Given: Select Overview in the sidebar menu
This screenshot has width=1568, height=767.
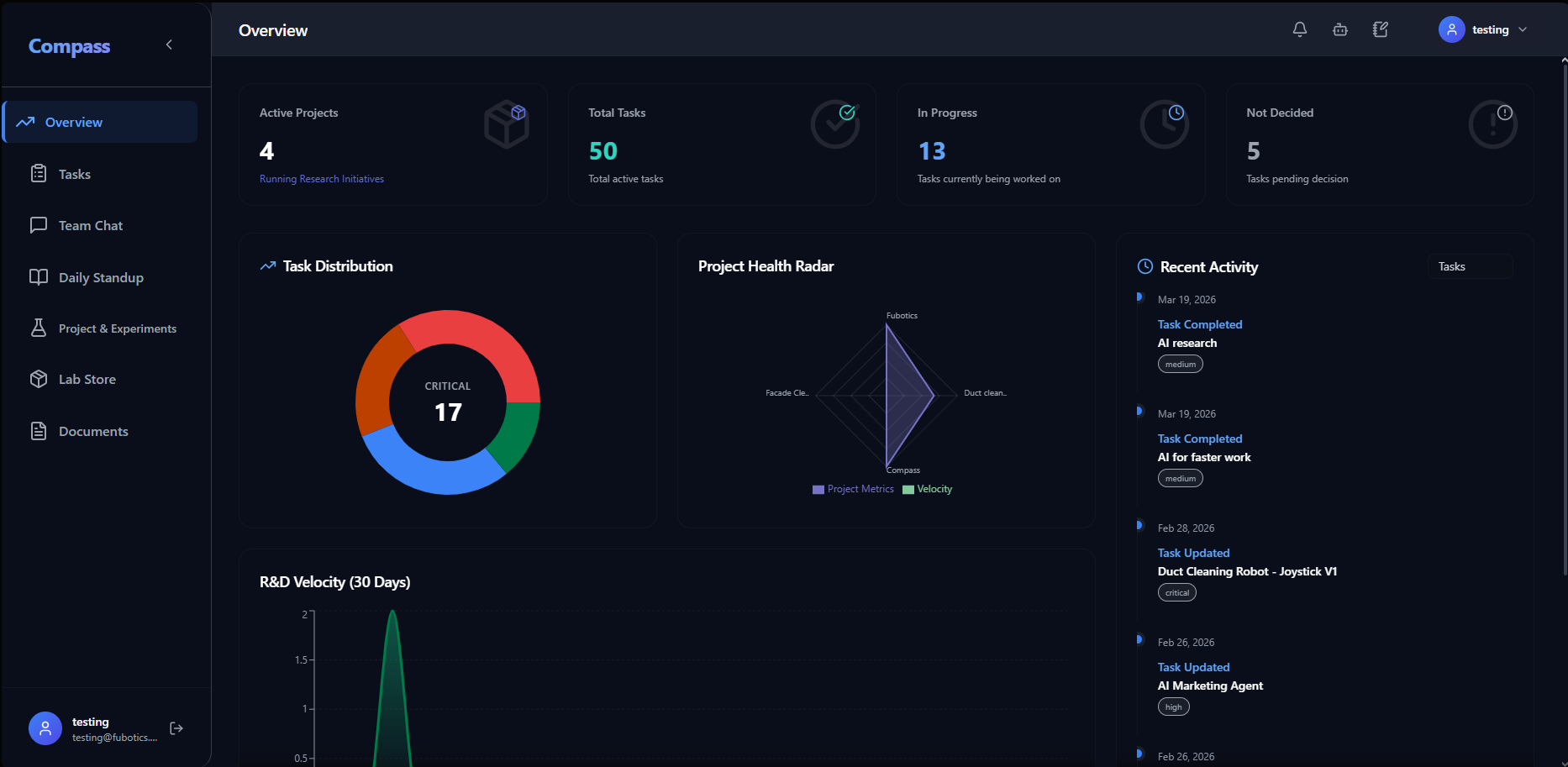Looking at the screenshot, I should coord(75,122).
